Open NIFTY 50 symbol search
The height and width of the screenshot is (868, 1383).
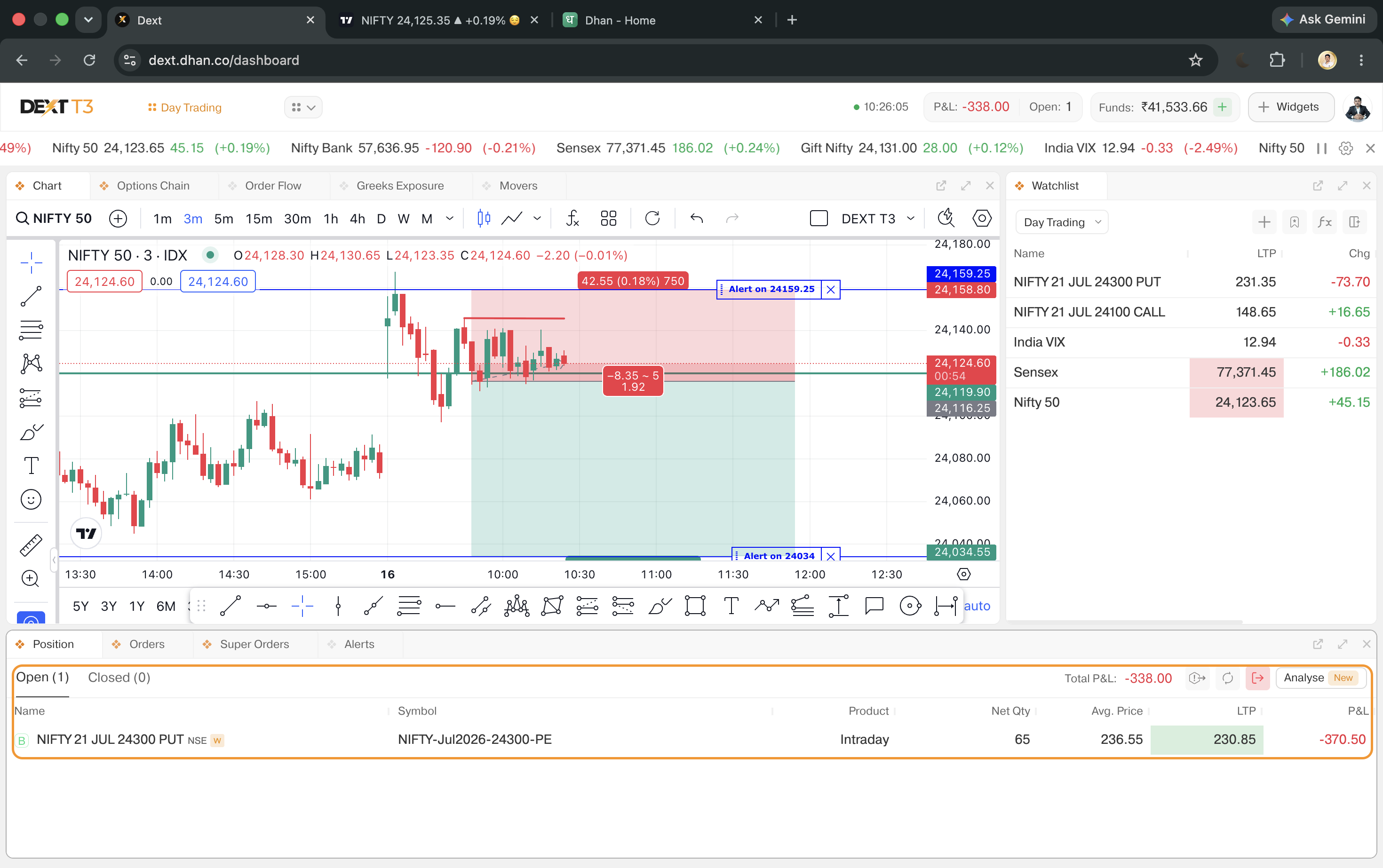tap(54, 219)
